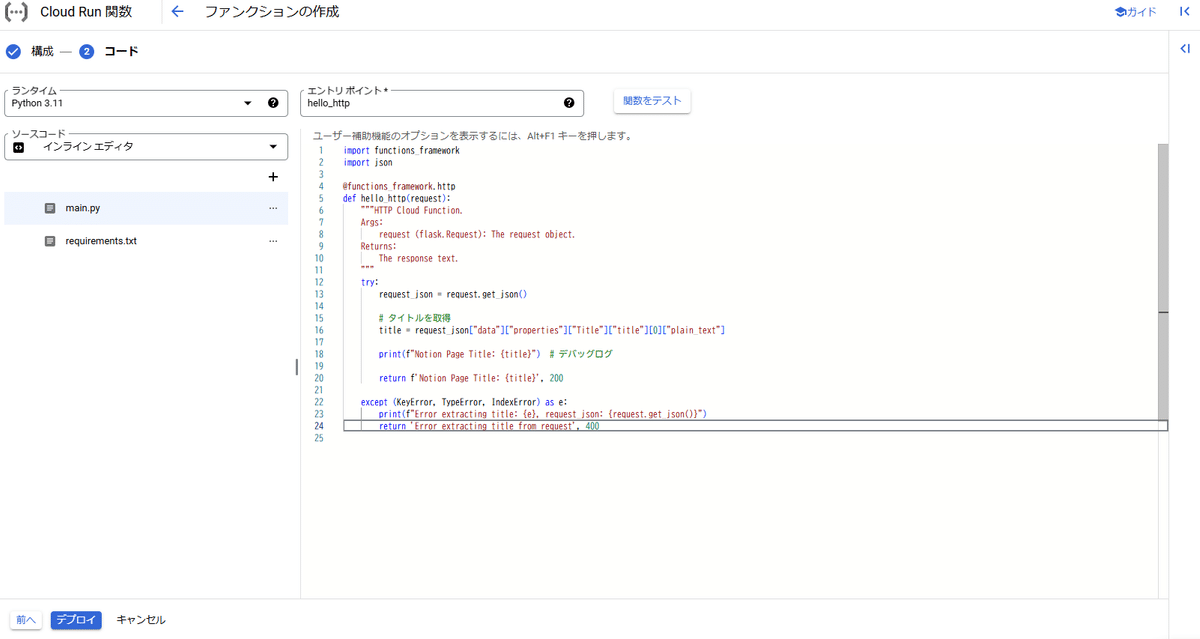The image size is (1200, 639).
Task: Click the キャンセル button
Action: [x=141, y=620]
